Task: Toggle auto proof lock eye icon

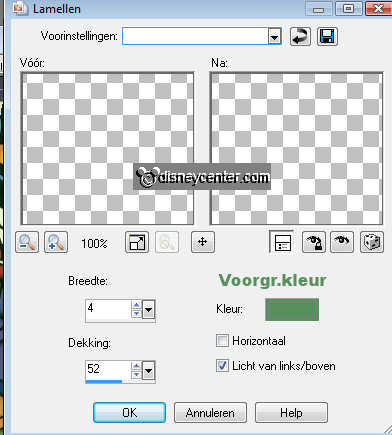Action: (314, 242)
